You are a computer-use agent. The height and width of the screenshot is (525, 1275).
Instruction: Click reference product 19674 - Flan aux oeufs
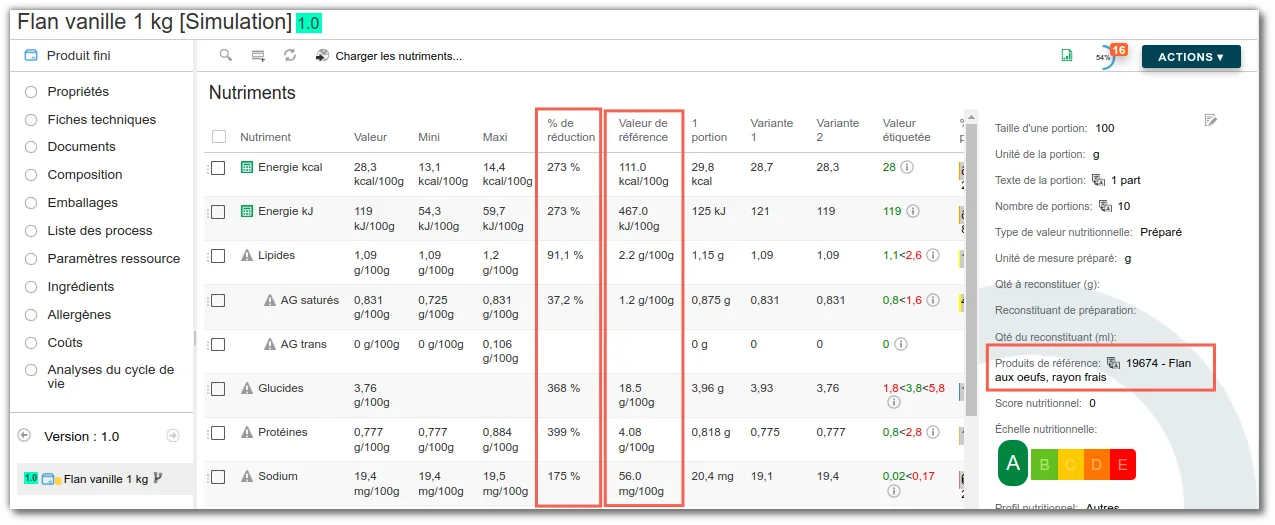point(1093,370)
